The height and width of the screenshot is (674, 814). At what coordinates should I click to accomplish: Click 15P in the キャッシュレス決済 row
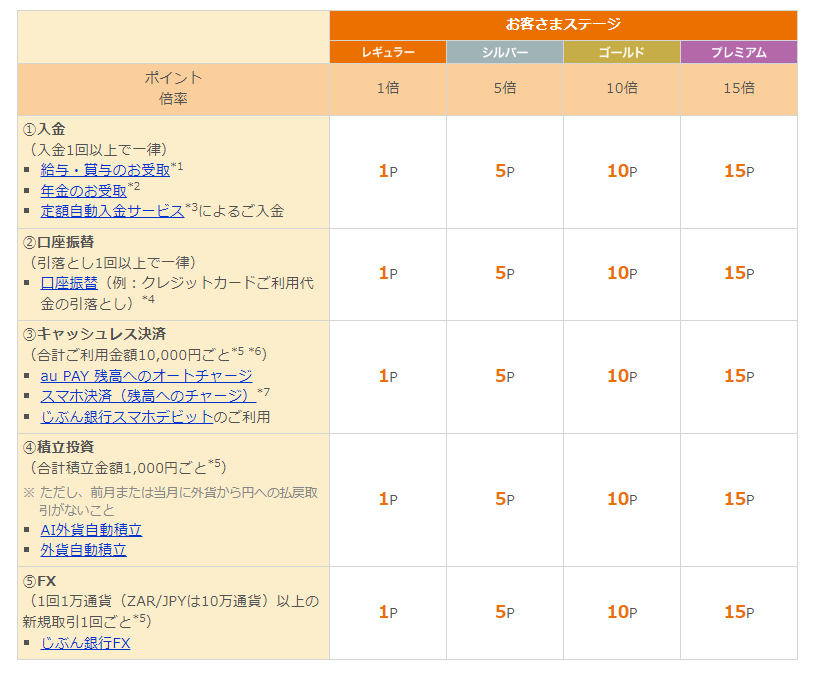(x=739, y=376)
